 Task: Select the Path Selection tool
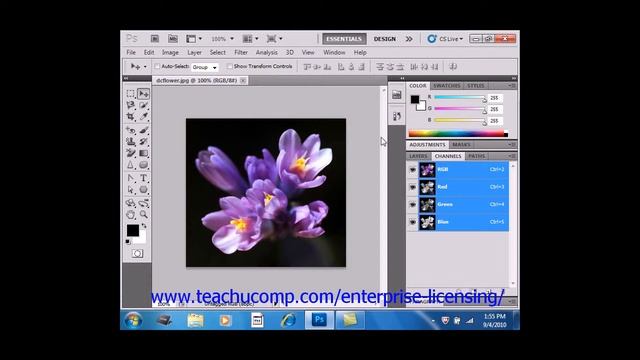[131, 190]
